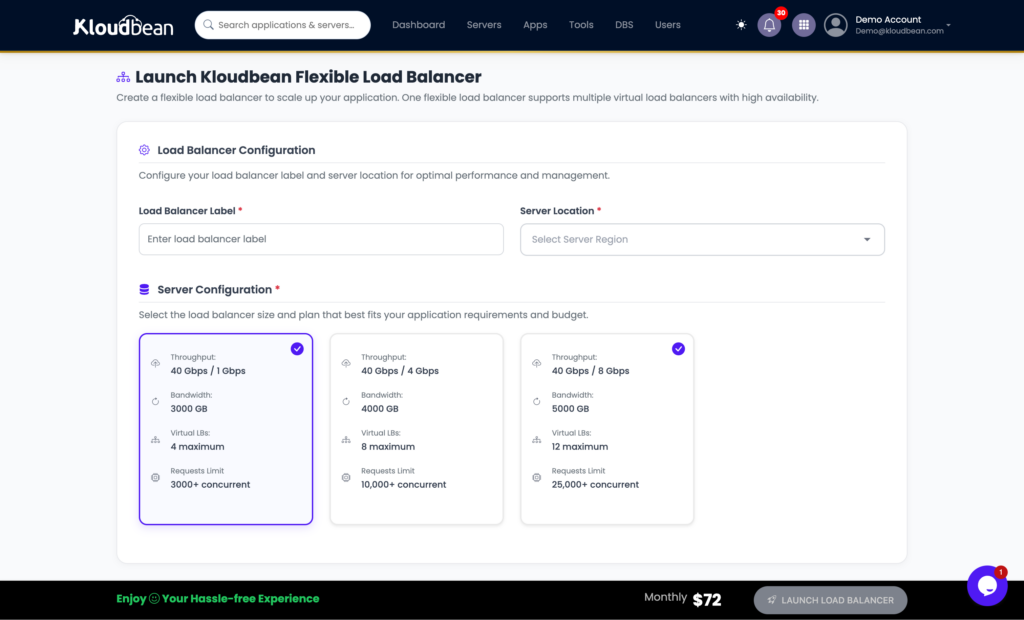Viewport: 1024px width, 620px height.
Task: Click the bandwidth icon beside 4000 GB
Action: click(346, 401)
